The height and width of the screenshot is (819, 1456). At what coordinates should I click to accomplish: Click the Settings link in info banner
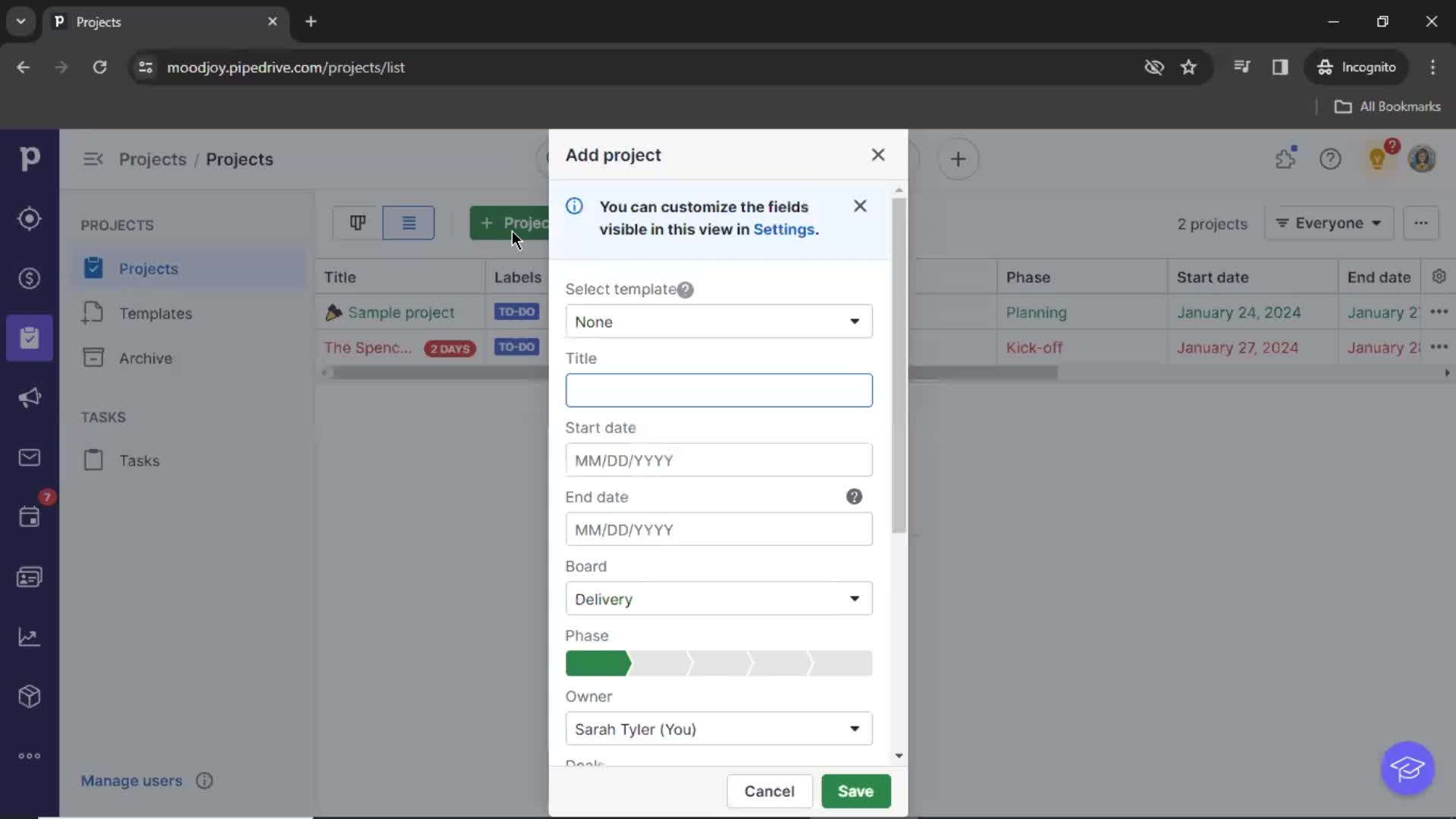(x=785, y=229)
